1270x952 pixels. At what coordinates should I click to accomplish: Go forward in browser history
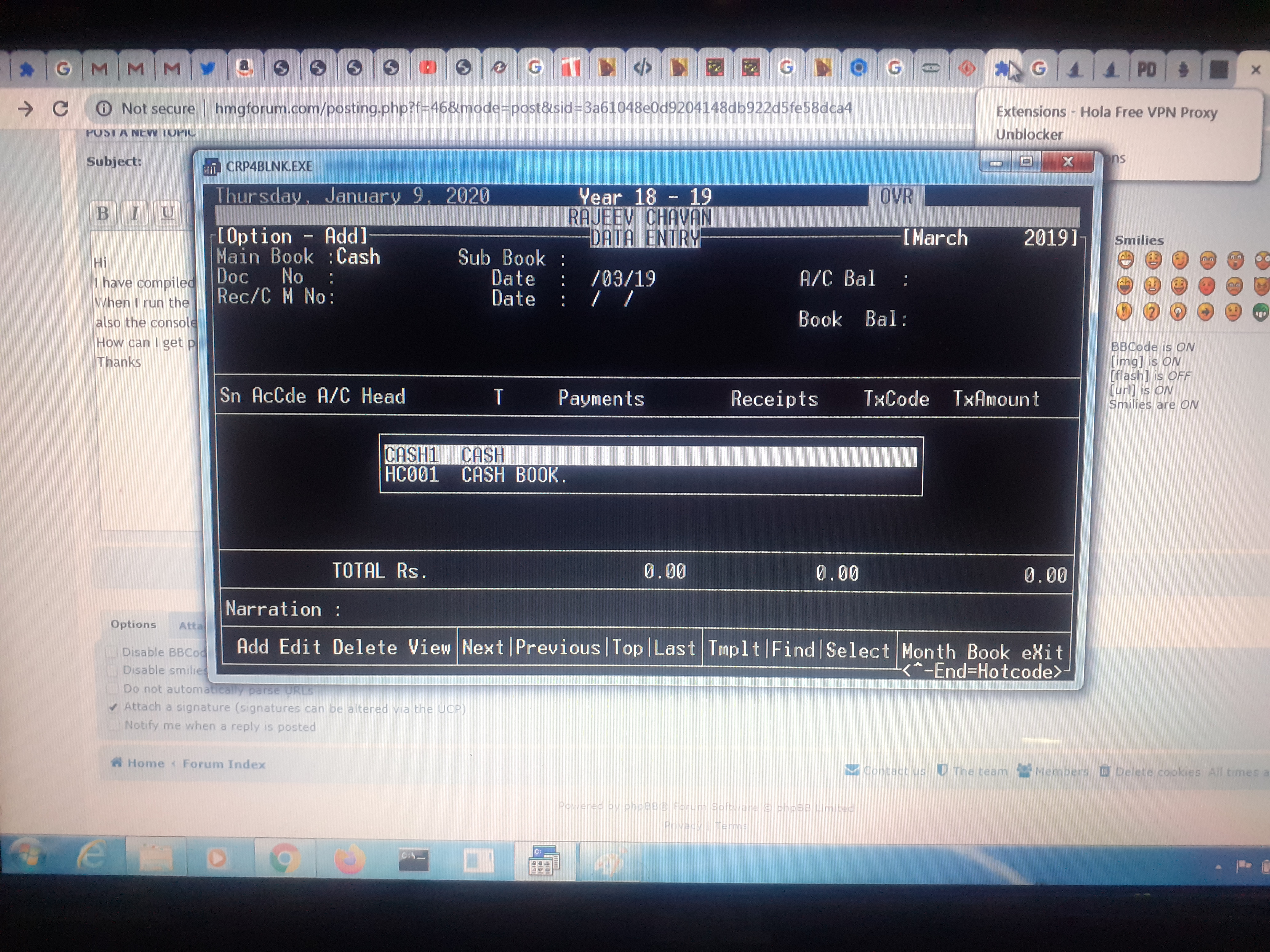(x=25, y=108)
